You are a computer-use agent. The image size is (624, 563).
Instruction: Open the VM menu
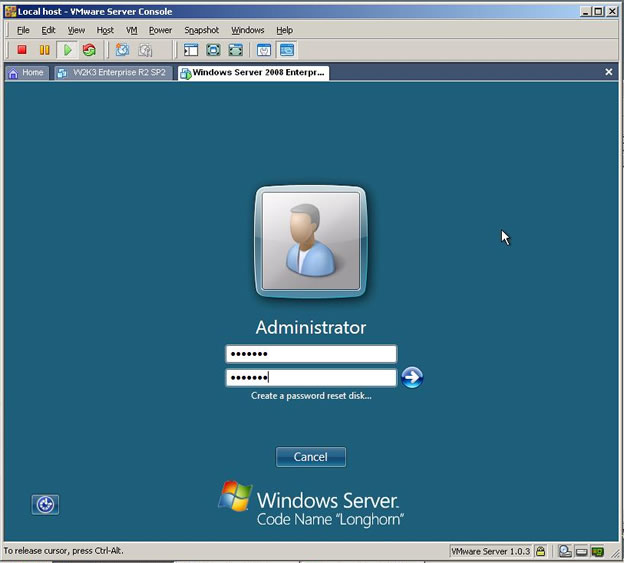[x=132, y=30]
